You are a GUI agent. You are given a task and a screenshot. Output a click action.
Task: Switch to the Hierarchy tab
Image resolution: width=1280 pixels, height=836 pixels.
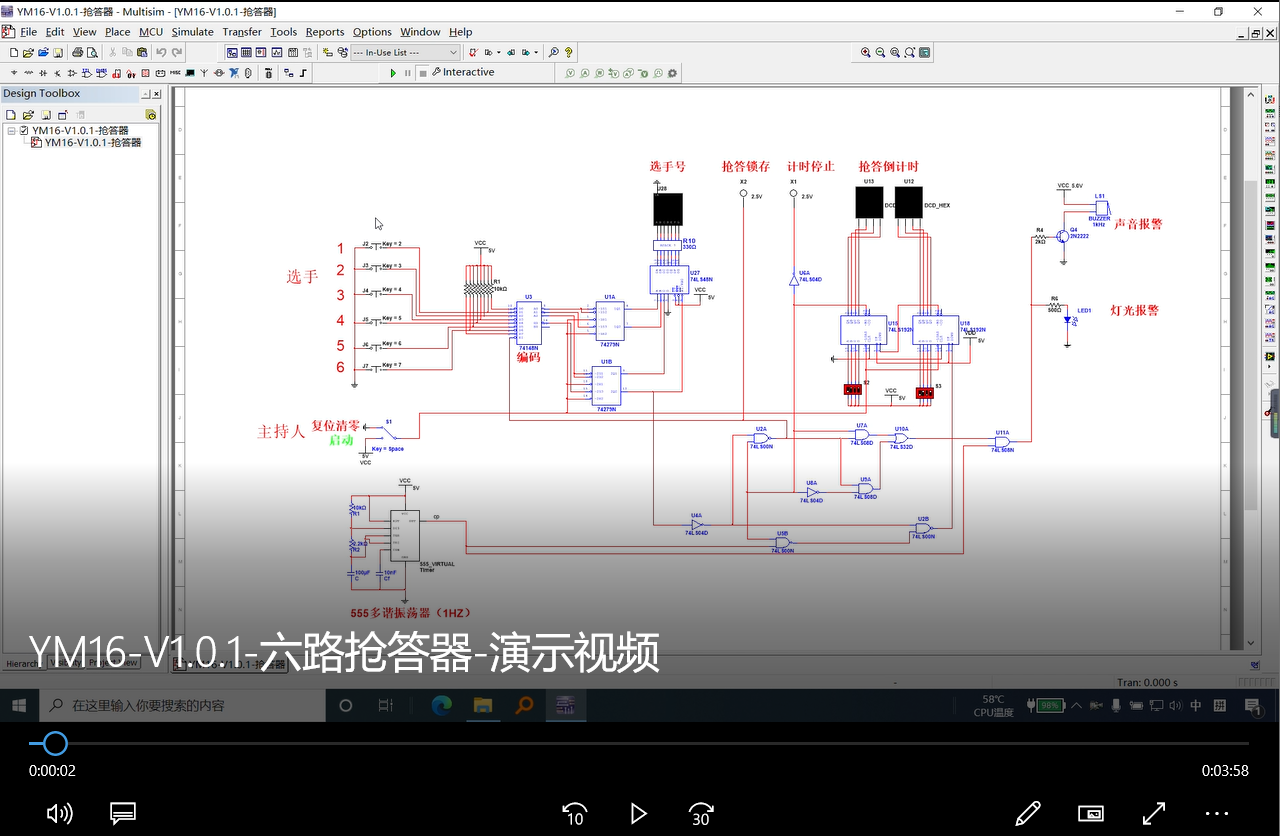[x=22, y=663]
